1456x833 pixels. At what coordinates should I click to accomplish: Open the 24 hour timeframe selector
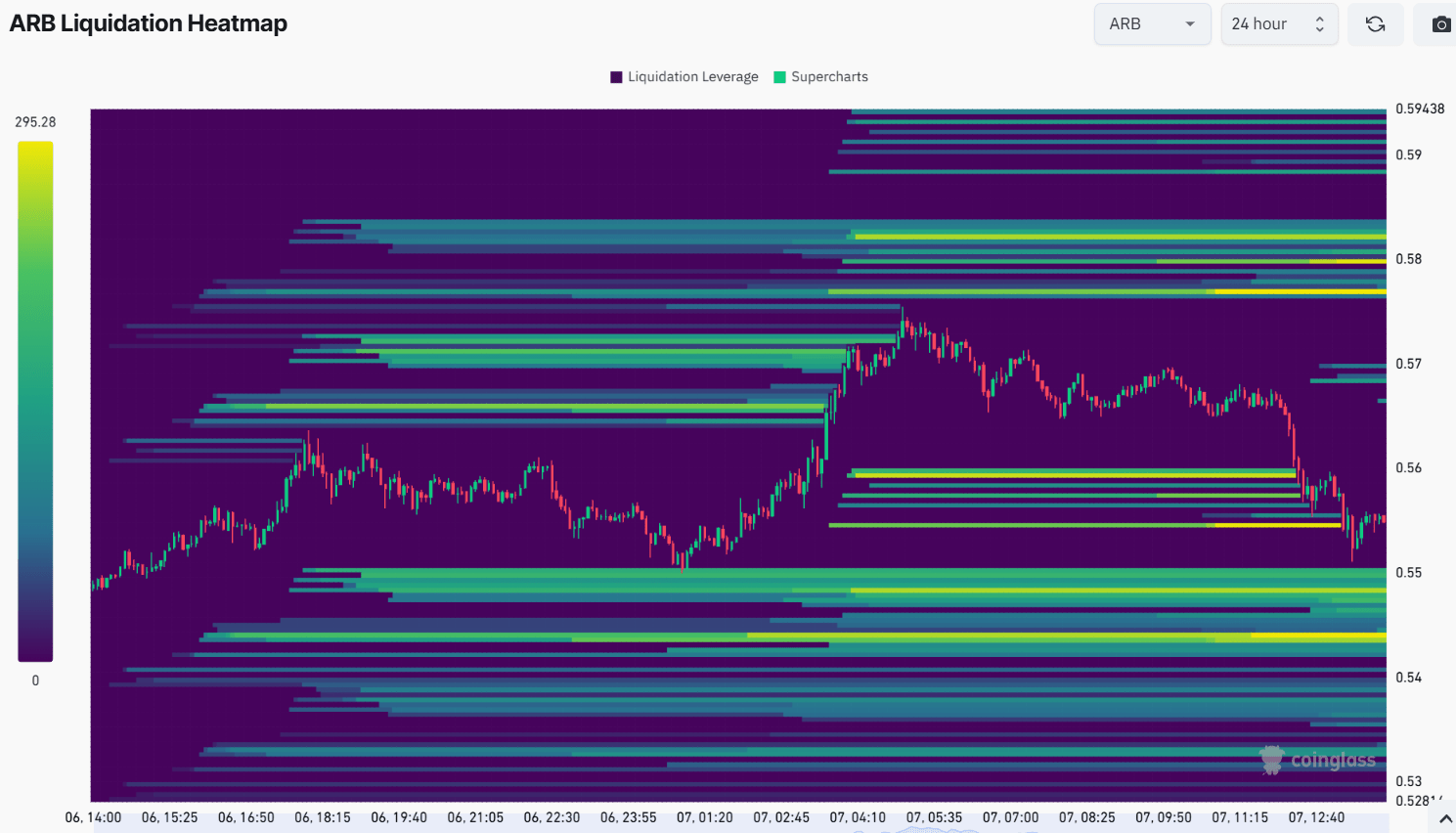(1279, 24)
